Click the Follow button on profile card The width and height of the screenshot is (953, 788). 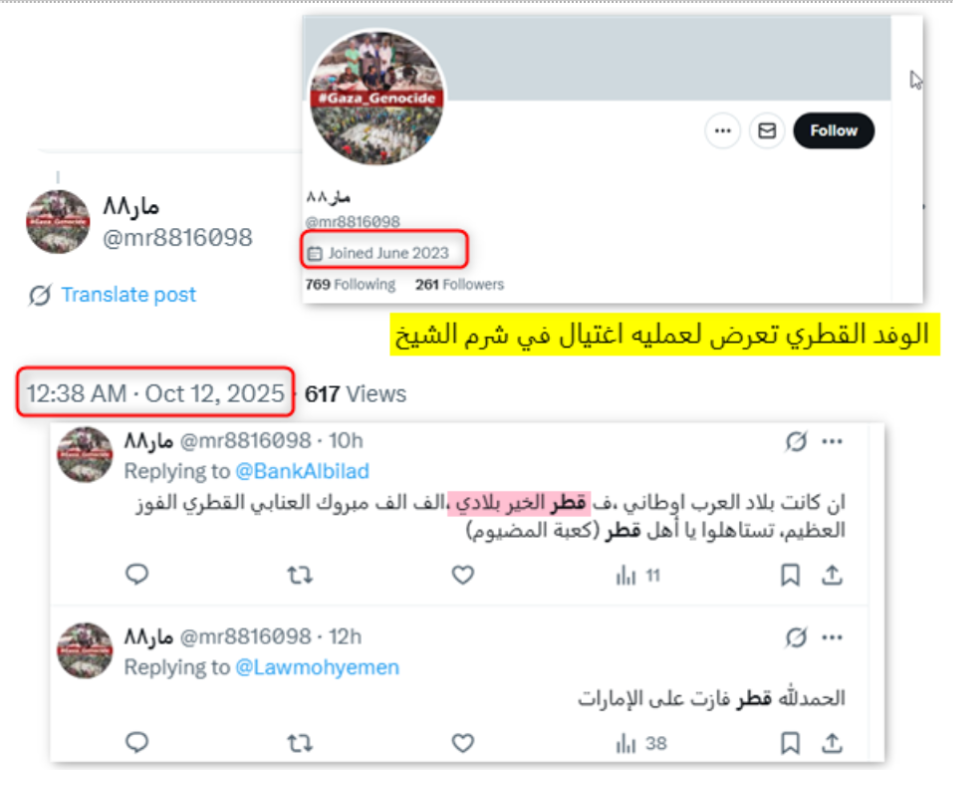point(833,131)
